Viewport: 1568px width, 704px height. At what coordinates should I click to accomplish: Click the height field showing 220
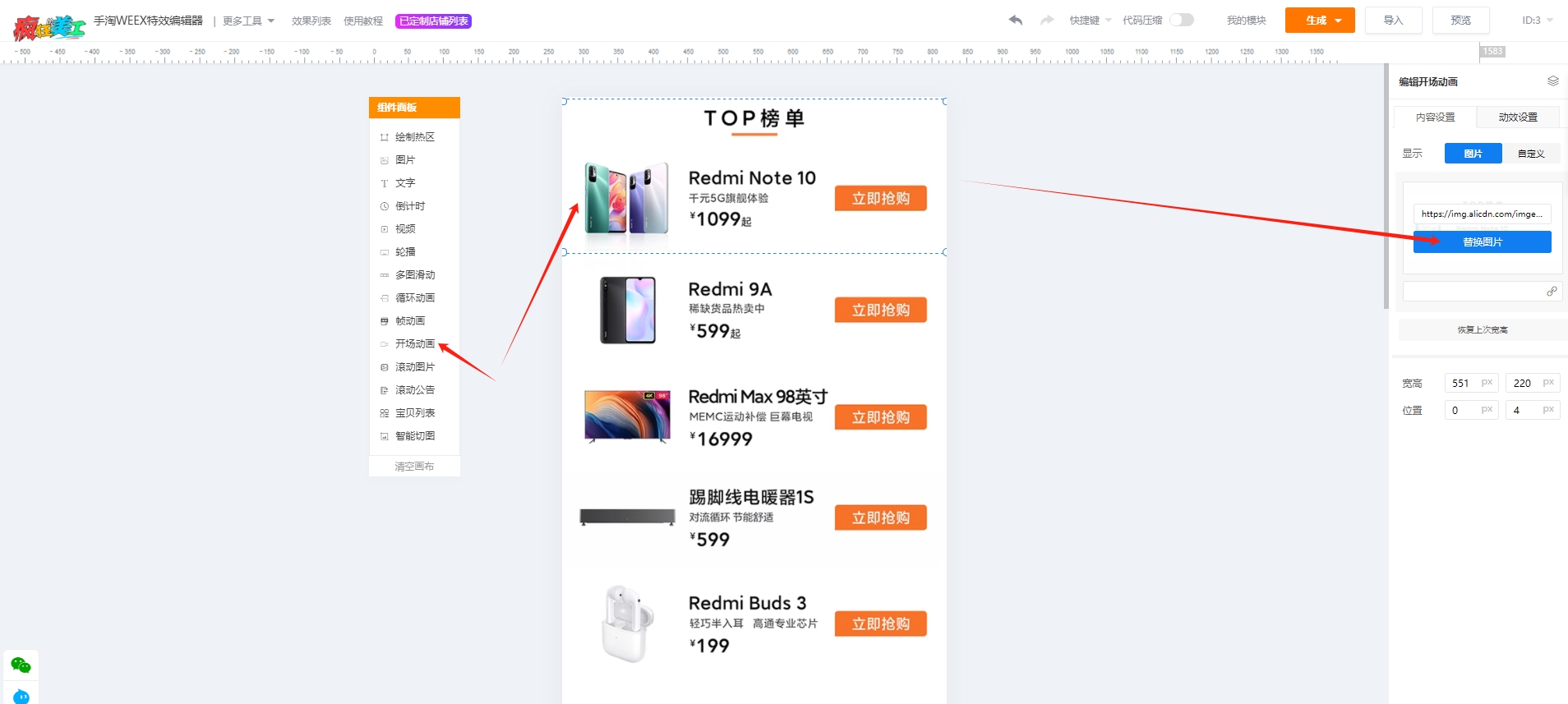1533,383
